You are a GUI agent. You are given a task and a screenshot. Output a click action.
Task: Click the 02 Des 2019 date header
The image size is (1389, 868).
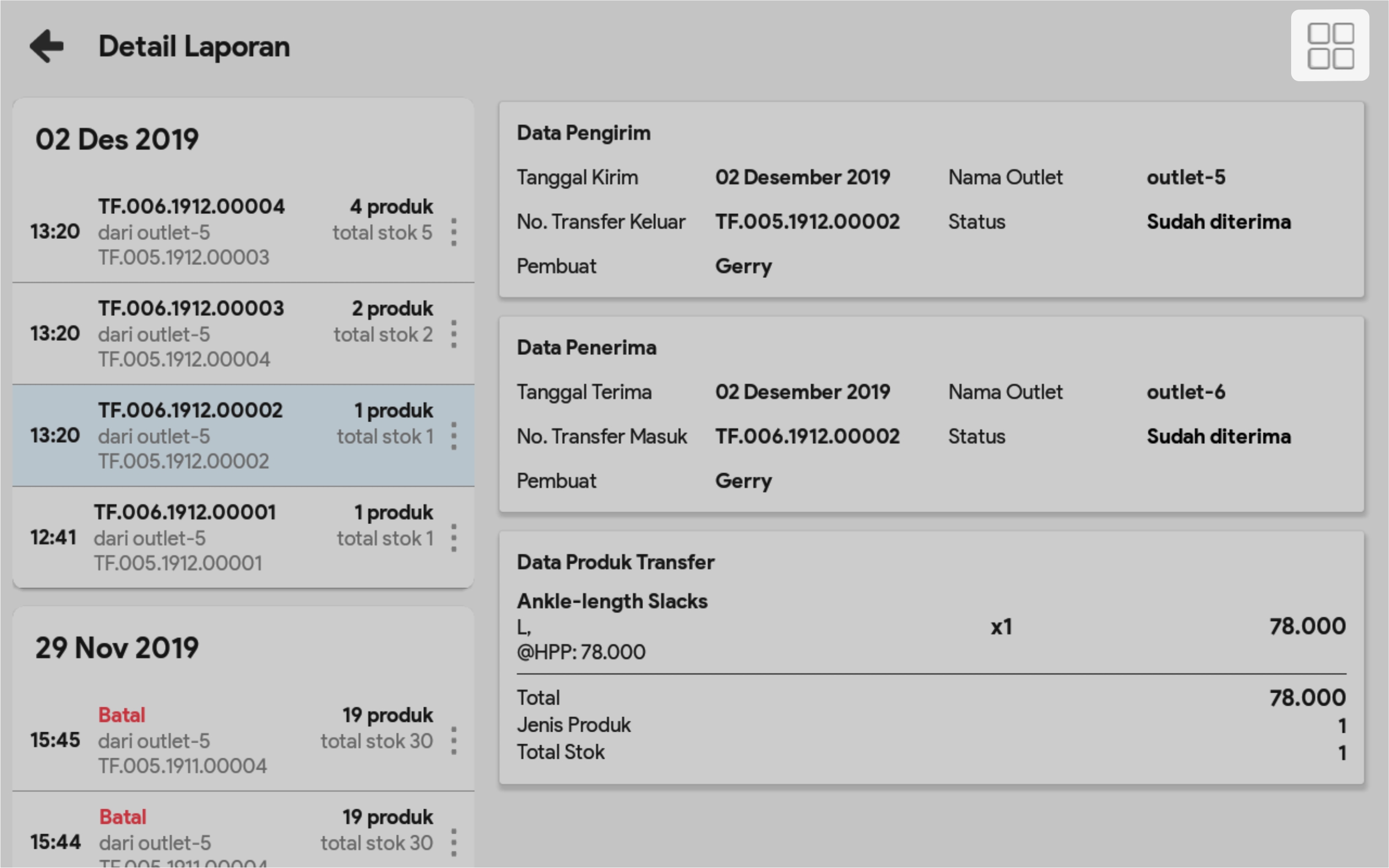[x=117, y=139]
